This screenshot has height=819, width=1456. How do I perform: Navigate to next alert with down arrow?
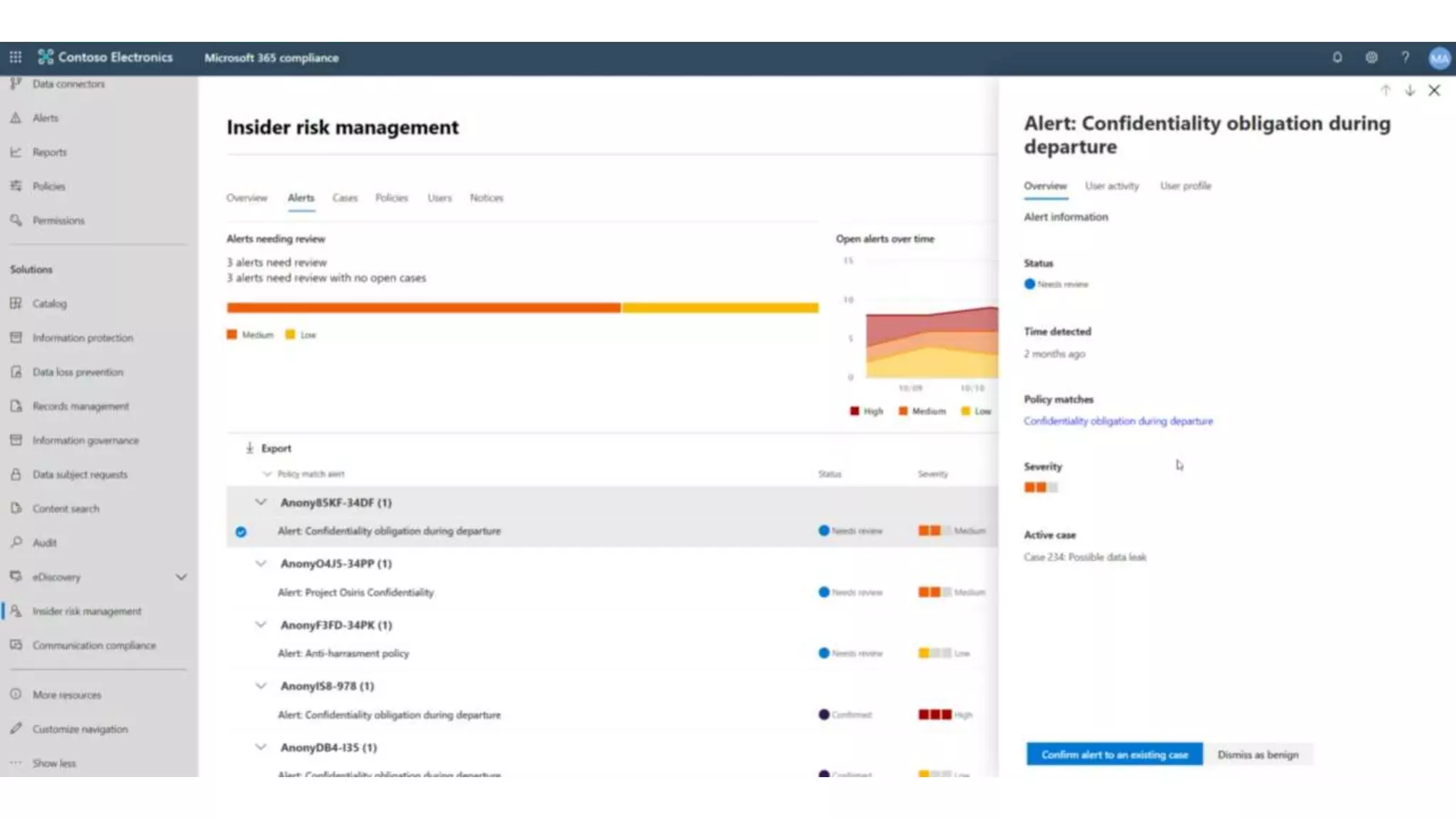tap(1410, 90)
